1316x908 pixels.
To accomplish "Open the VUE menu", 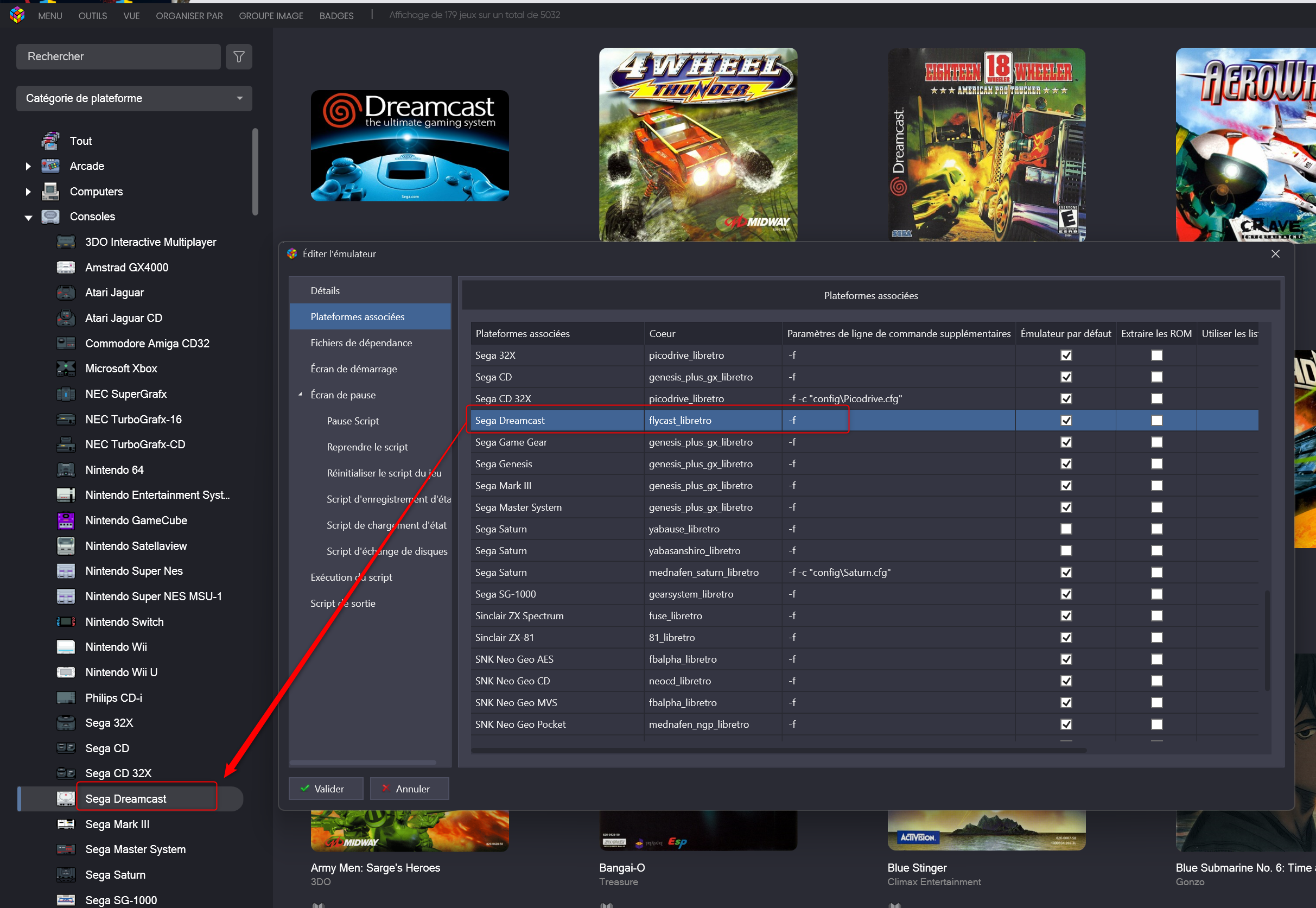I will [x=131, y=15].
